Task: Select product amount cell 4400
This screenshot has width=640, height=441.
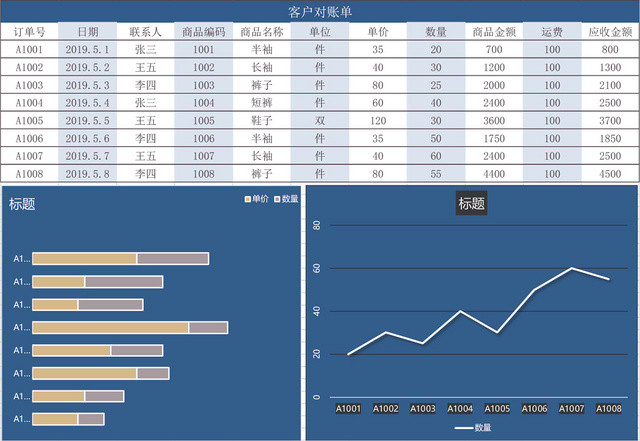Action: pyautogui.click(x=494, y=174)
